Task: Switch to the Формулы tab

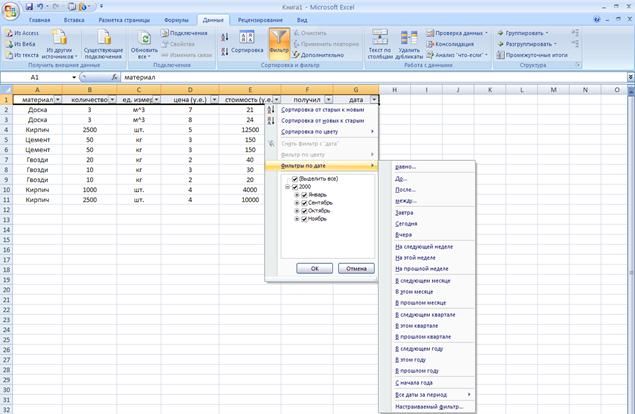Action: pos(176,20)
